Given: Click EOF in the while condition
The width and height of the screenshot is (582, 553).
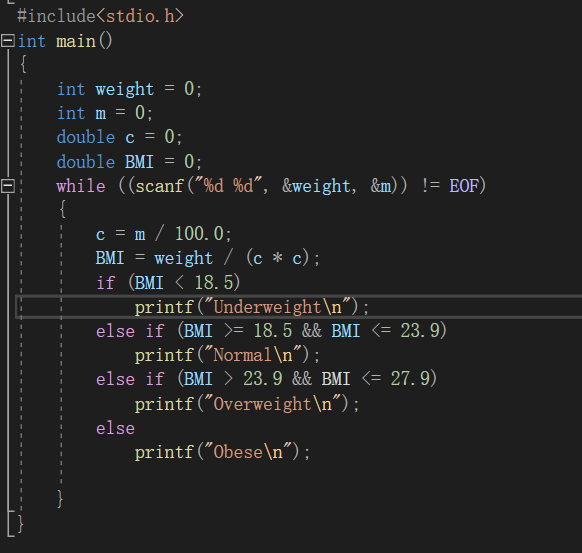Looking at the screenshot, I should (464, 186).
